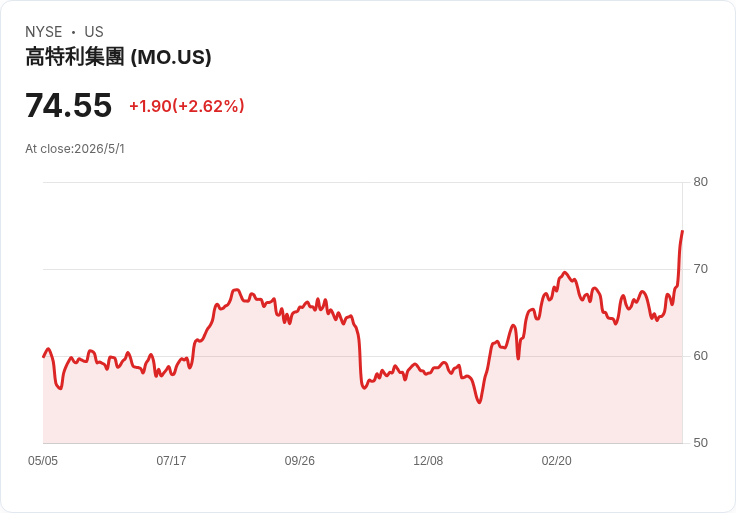Click the chart line start at 05/05
Viewport: 736px width, 513px height.
click(x=44, y=357)
